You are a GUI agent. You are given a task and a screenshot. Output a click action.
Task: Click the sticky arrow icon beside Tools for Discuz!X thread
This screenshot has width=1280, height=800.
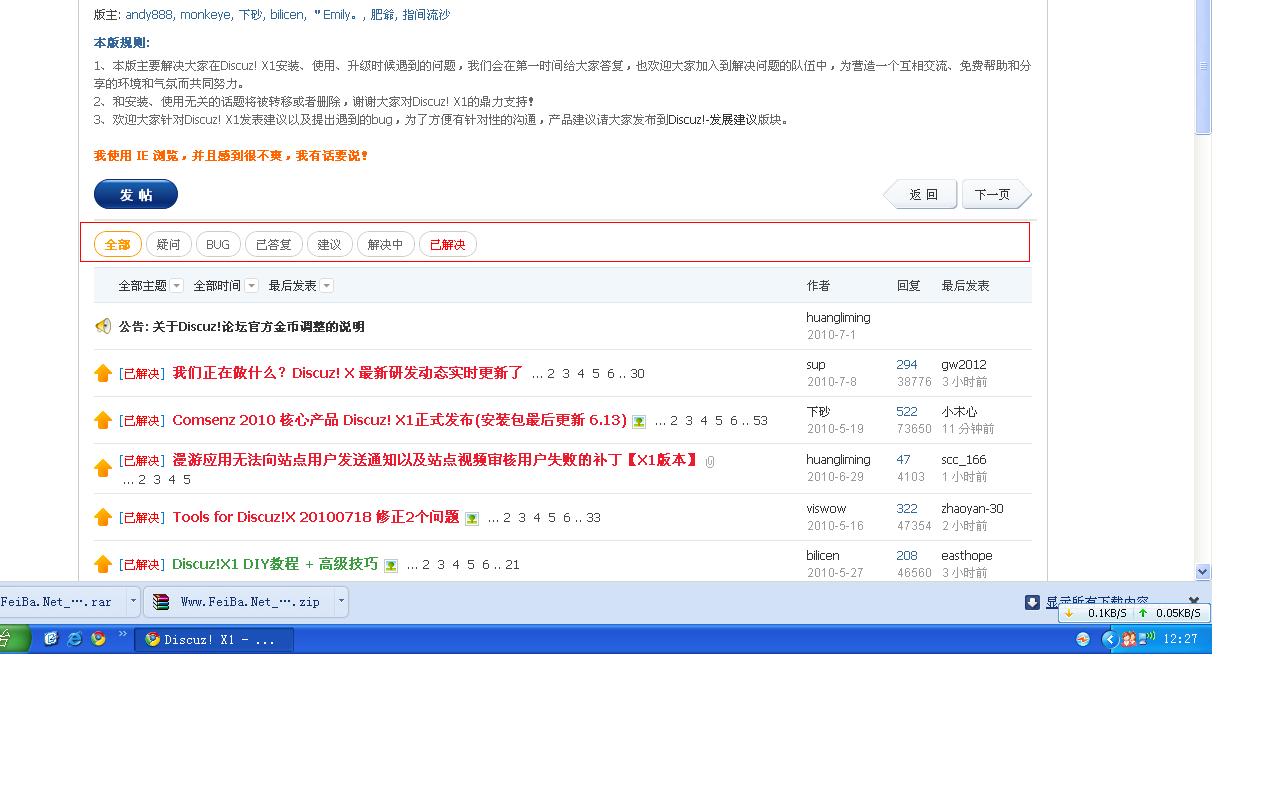pos(103,517)
